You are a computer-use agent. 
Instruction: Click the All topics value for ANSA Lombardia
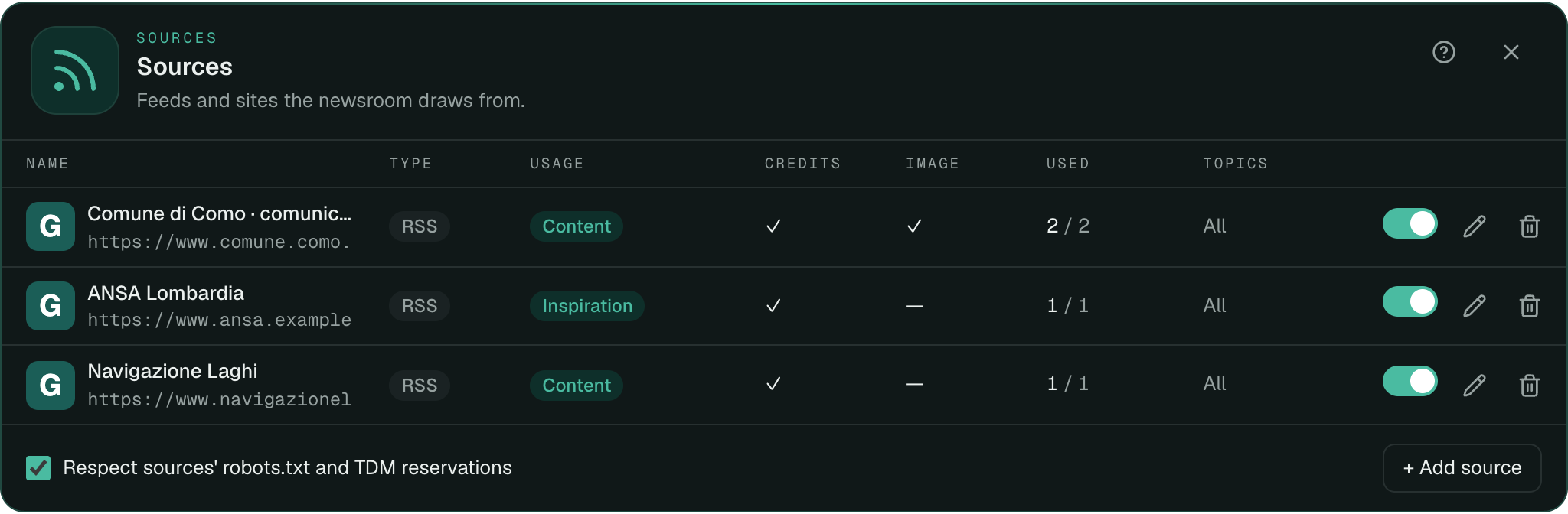[1214, 305]
